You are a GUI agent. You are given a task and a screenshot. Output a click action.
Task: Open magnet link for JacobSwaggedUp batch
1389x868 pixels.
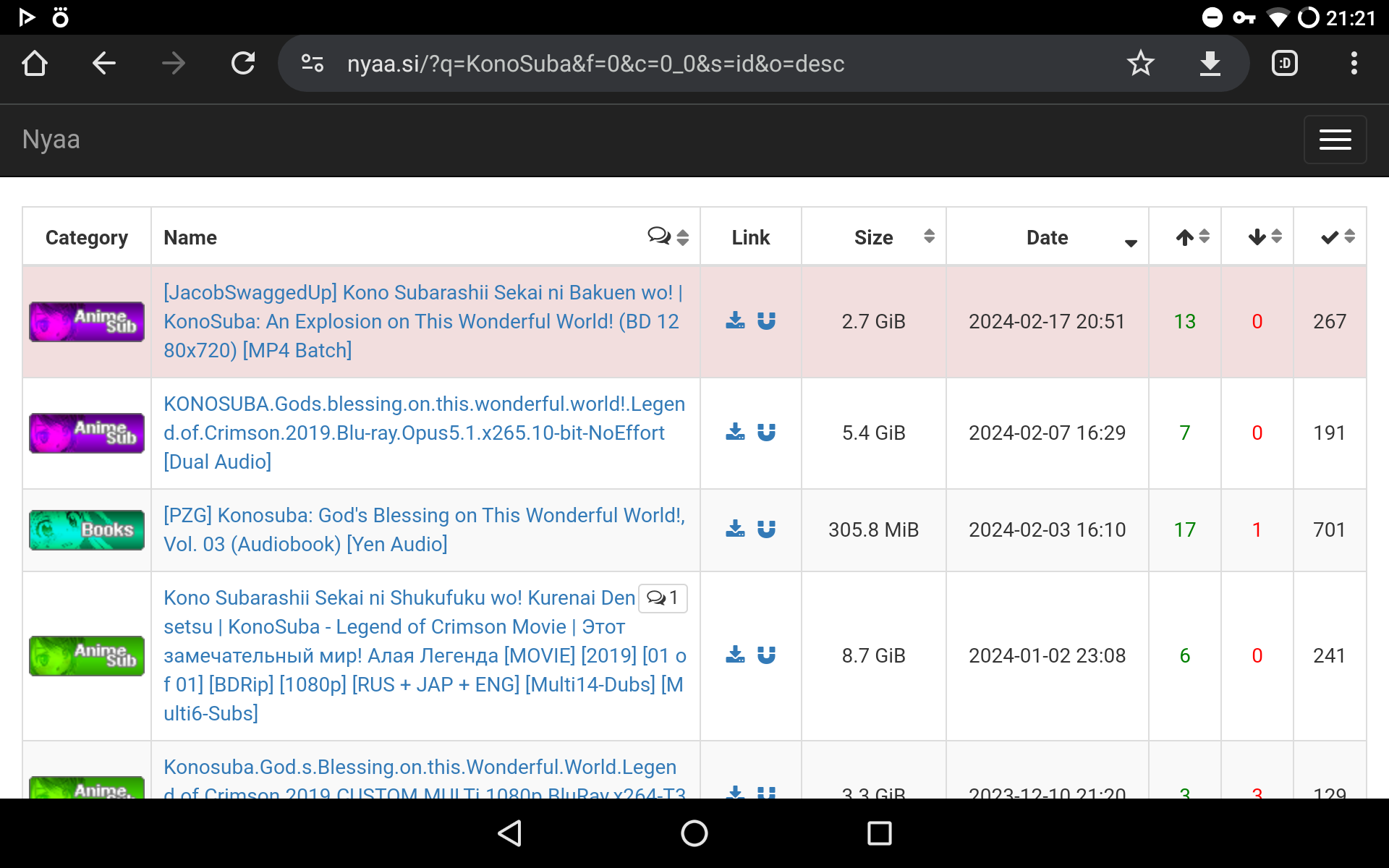tap(766, 320)
